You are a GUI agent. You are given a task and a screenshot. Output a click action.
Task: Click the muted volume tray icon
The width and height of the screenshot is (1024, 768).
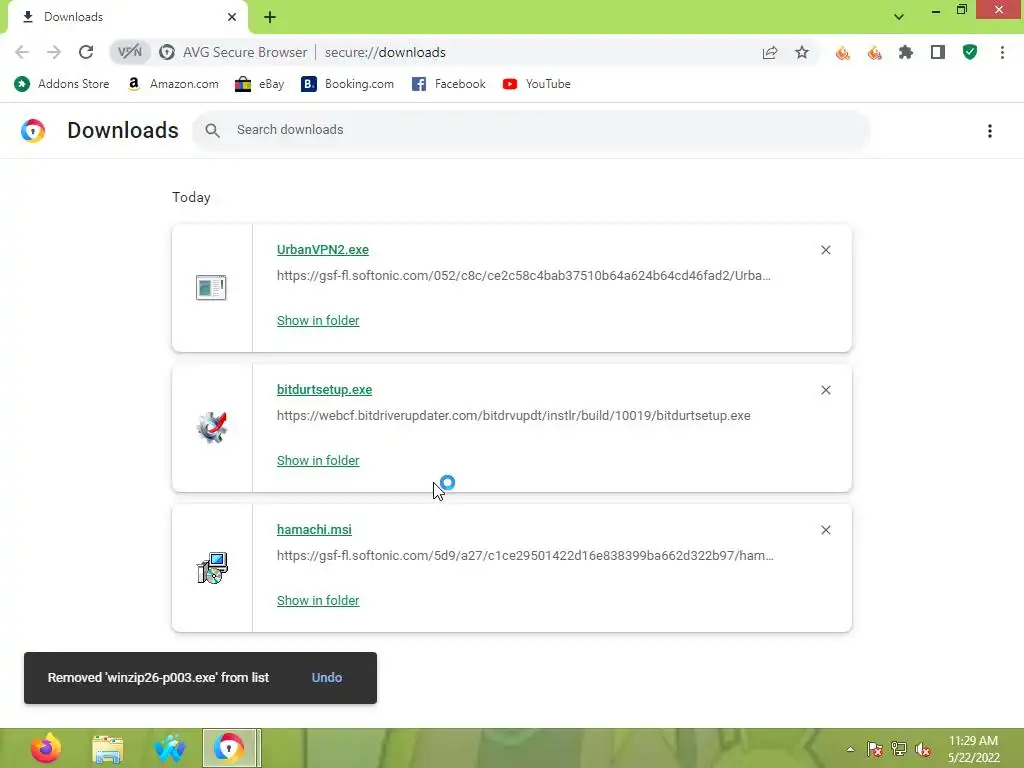pyautogui.click(x=923, y=749)
